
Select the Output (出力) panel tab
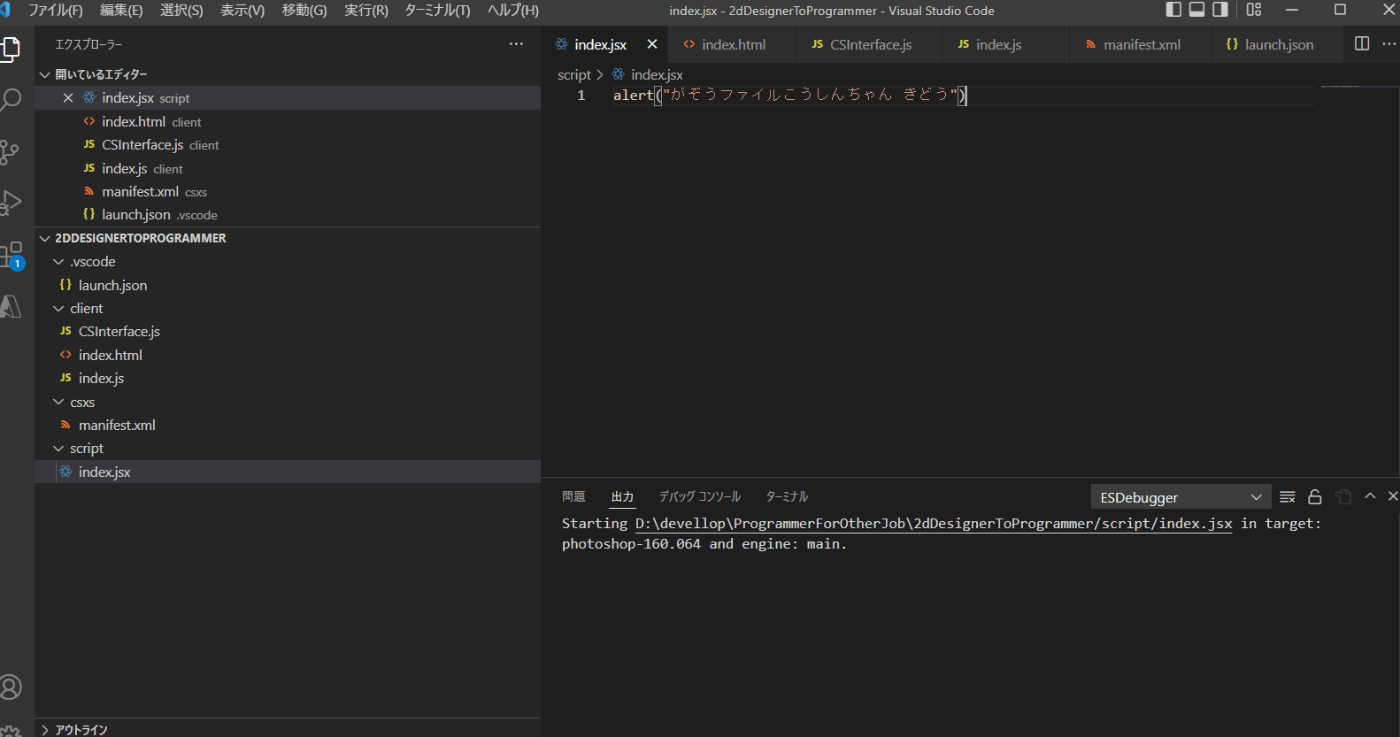click(x=622, y=497)
